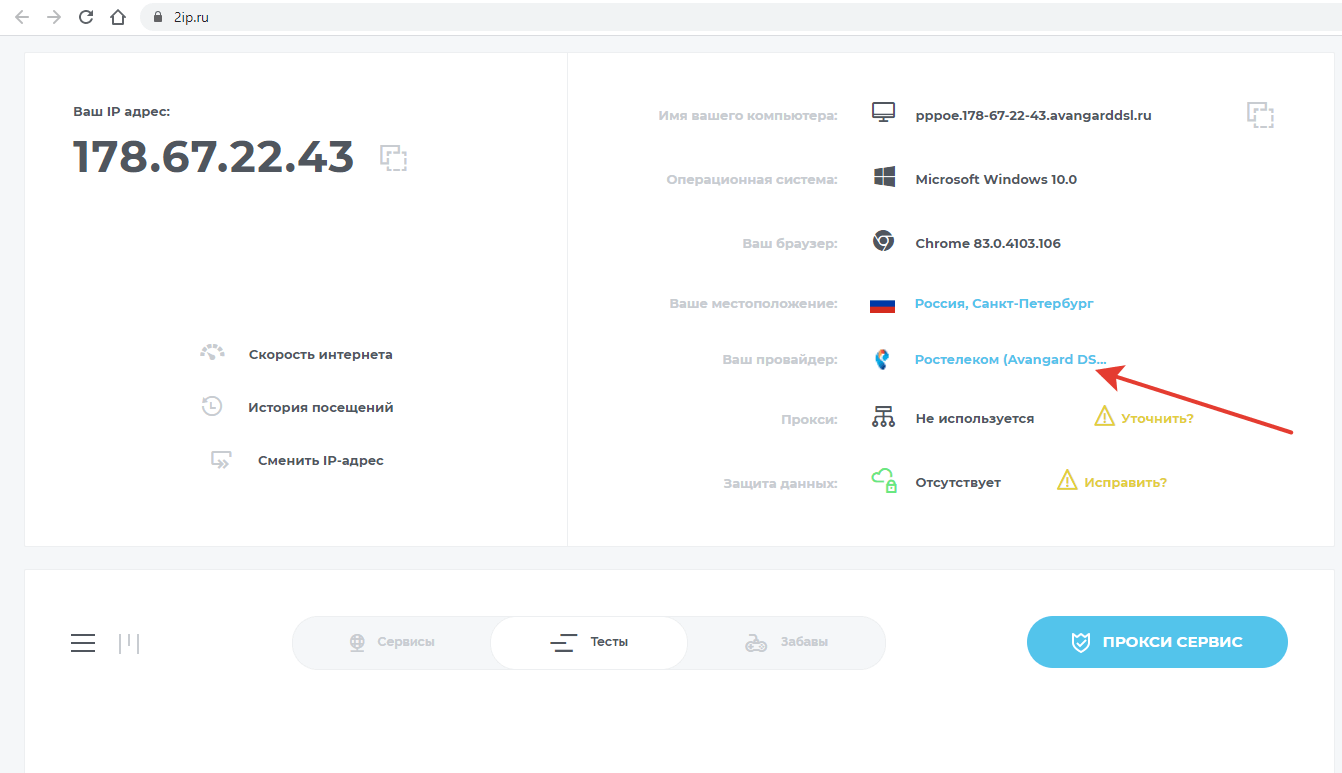1342x773 pixels.
Task: Copy the computer name using its copy icon
Action: pos(1261,115)
